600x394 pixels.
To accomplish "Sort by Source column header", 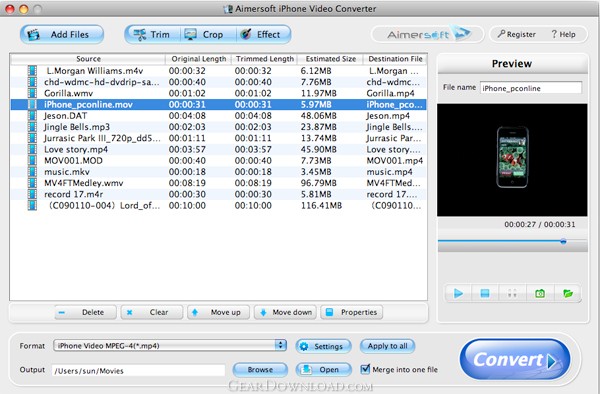I will pos(88,59).
